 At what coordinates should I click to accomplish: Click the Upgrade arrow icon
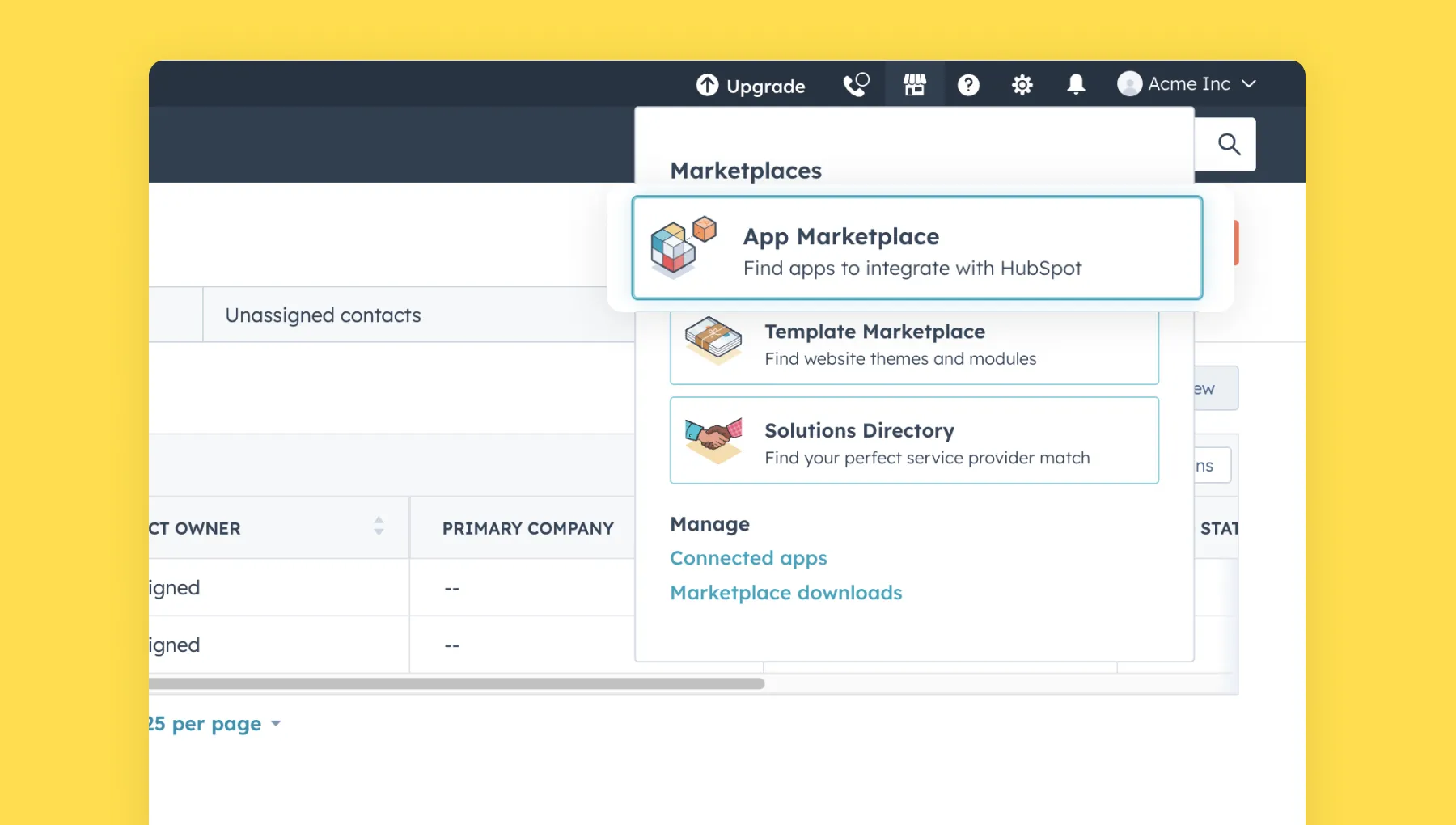pyautogui.click(x=707, y=85)
